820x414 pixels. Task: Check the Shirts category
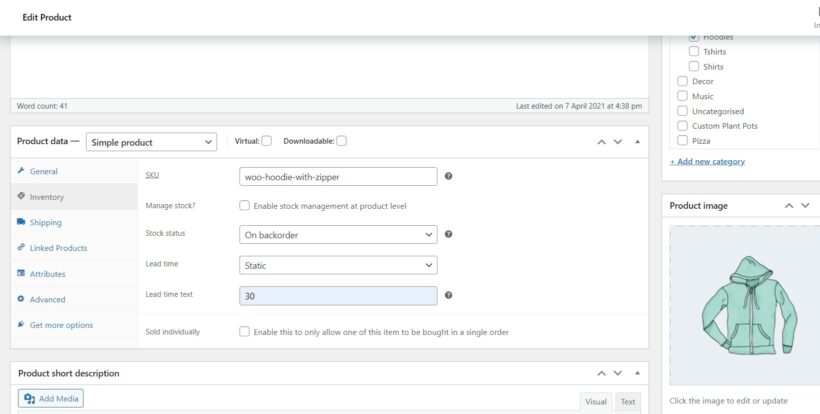(x=694, y=66)
